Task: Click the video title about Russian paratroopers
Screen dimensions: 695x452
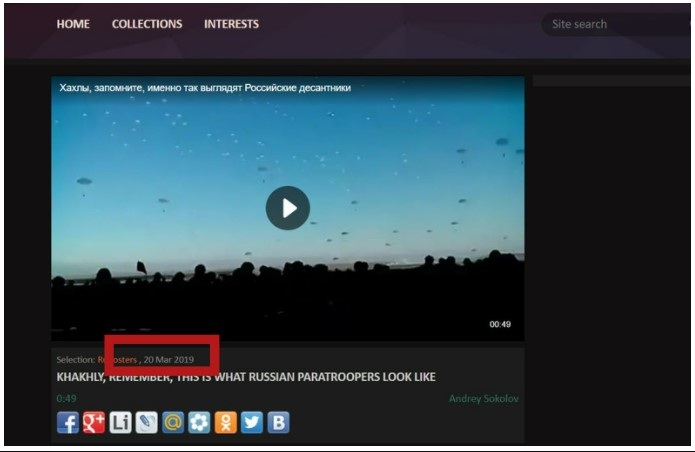Action: point(246,377)
